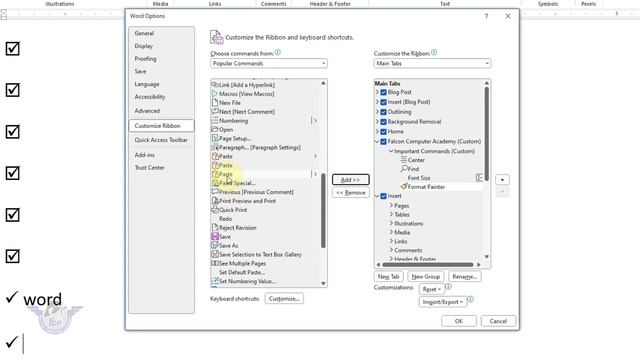Confirm the dialog with OK
This screenshot has height=360, width=640.
pyautogui.click(x=459, y=321)
